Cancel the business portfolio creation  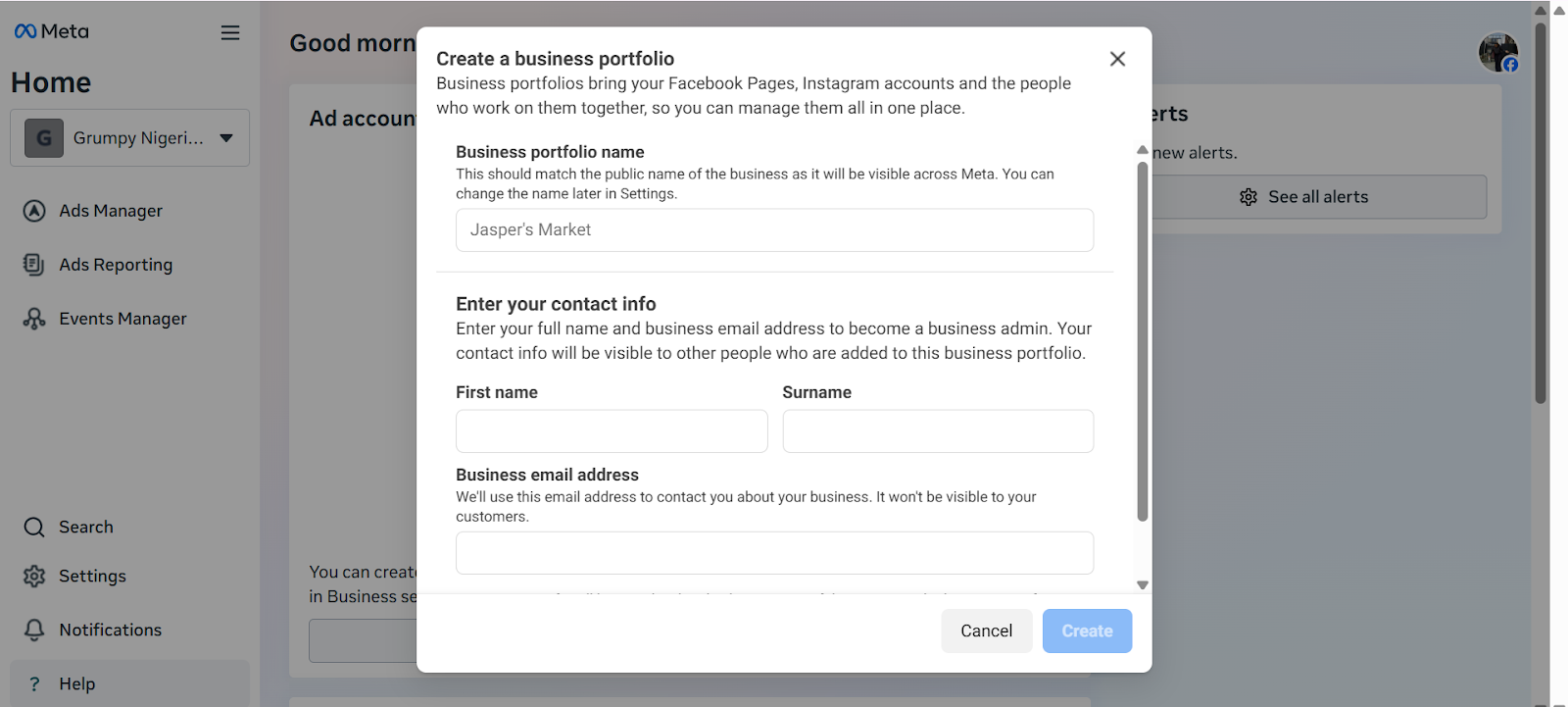pos(987,631)
